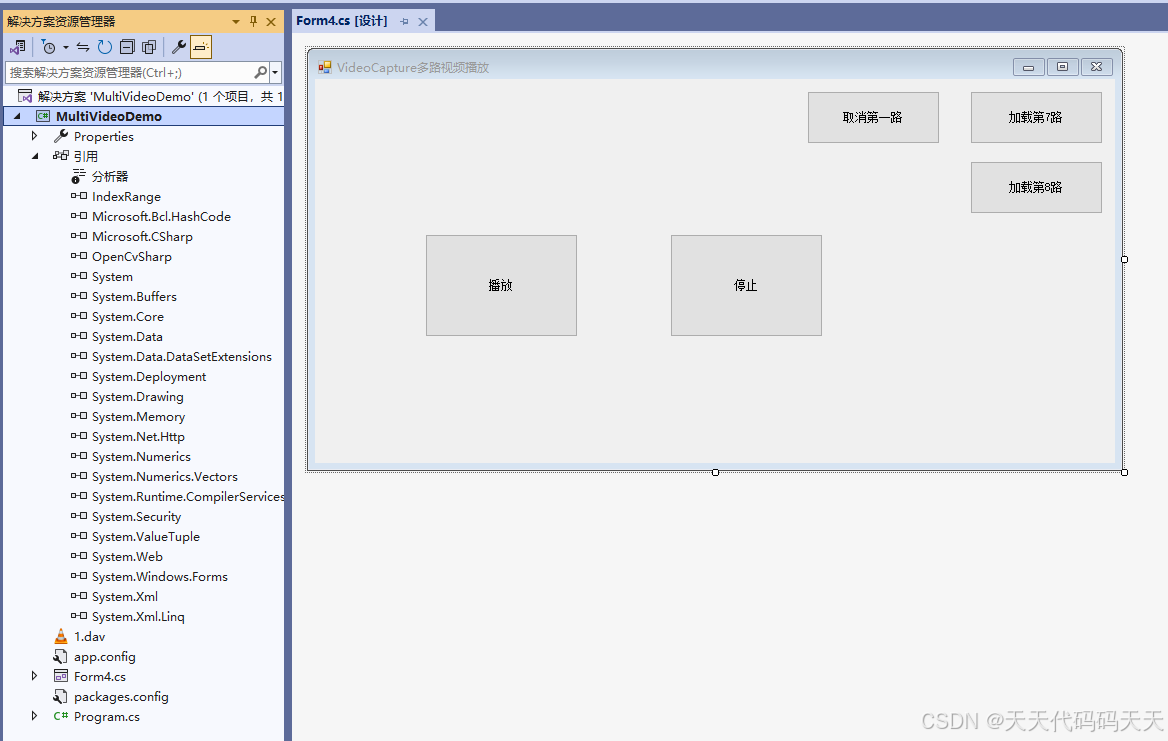The height and width of the screenshot is (741, 1168).
Task: Expand the Form4.cs node
Action: [x=34, y=676]
